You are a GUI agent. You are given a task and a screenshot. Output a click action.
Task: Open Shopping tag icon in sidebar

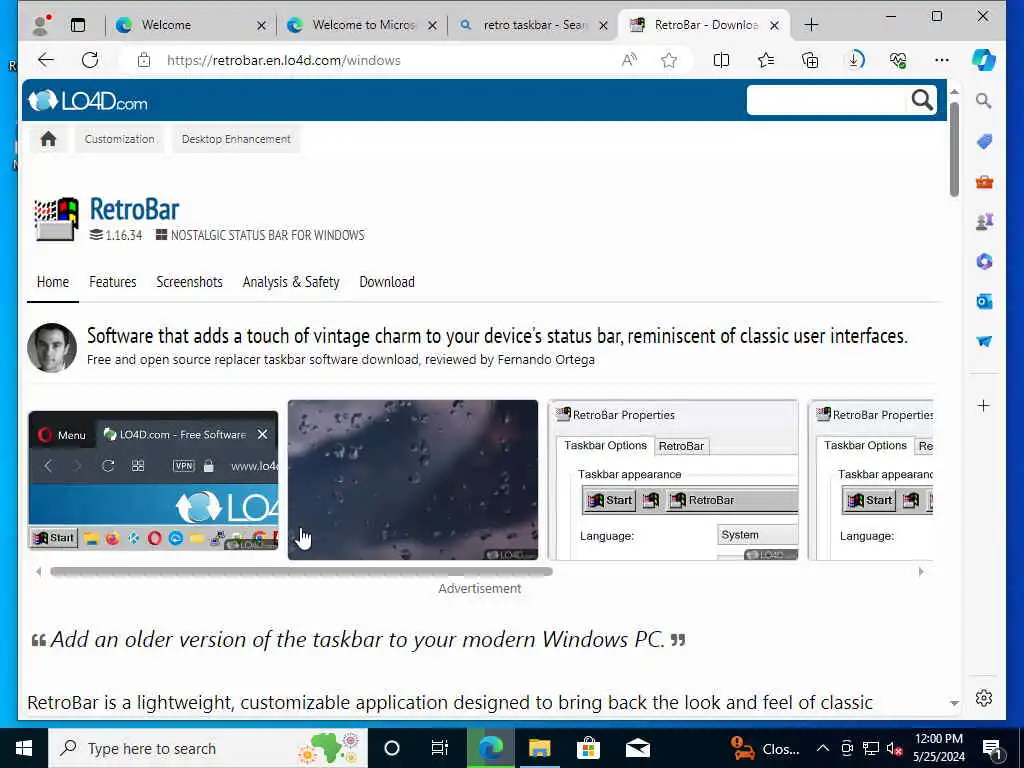[984, 142]
